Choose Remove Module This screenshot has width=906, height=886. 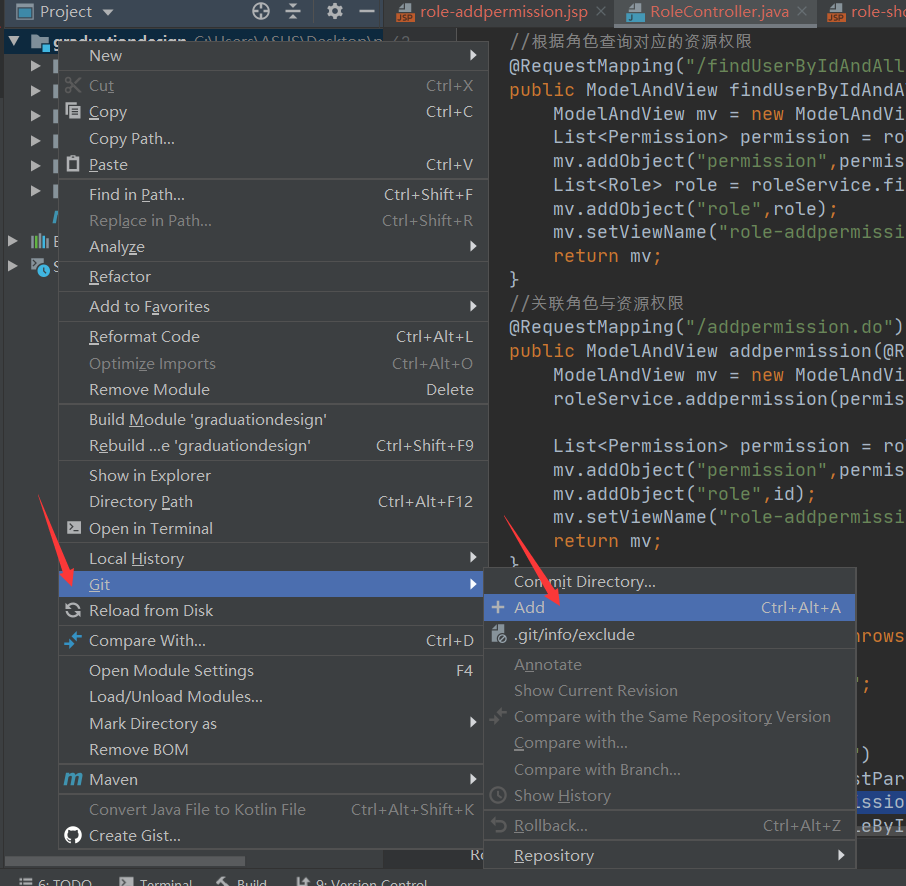click(273, 390)
